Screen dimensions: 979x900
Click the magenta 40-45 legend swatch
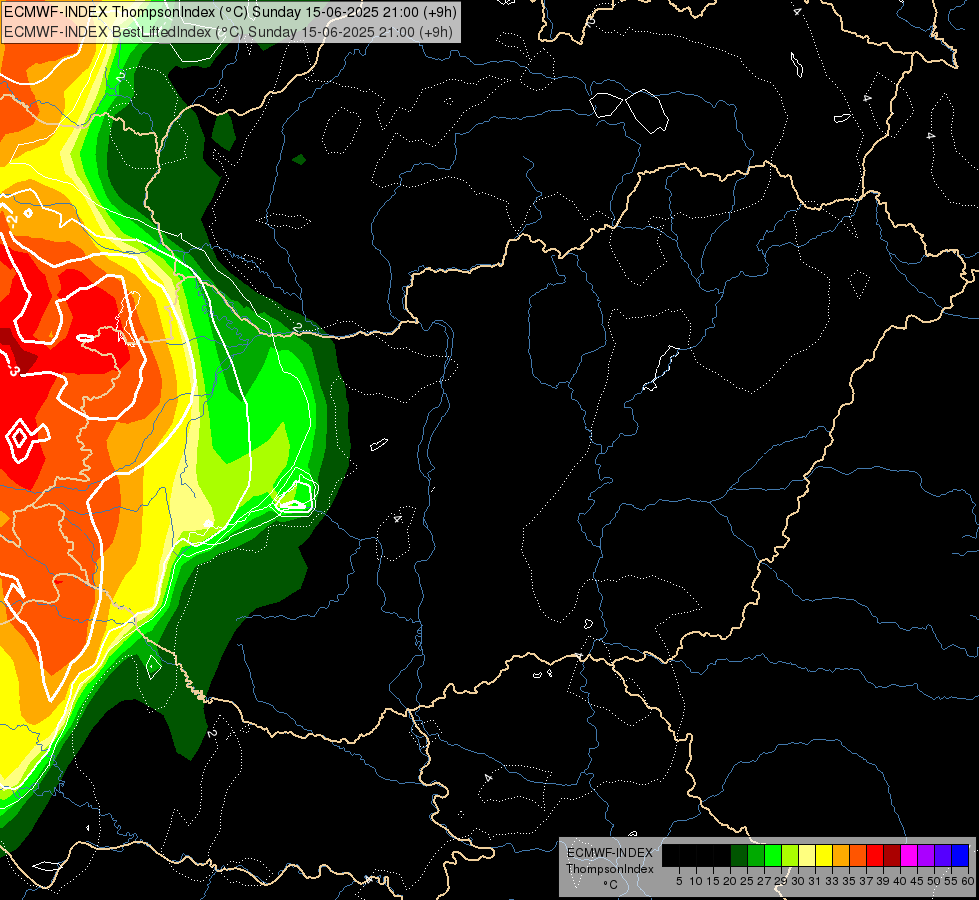tap(909, 855)
